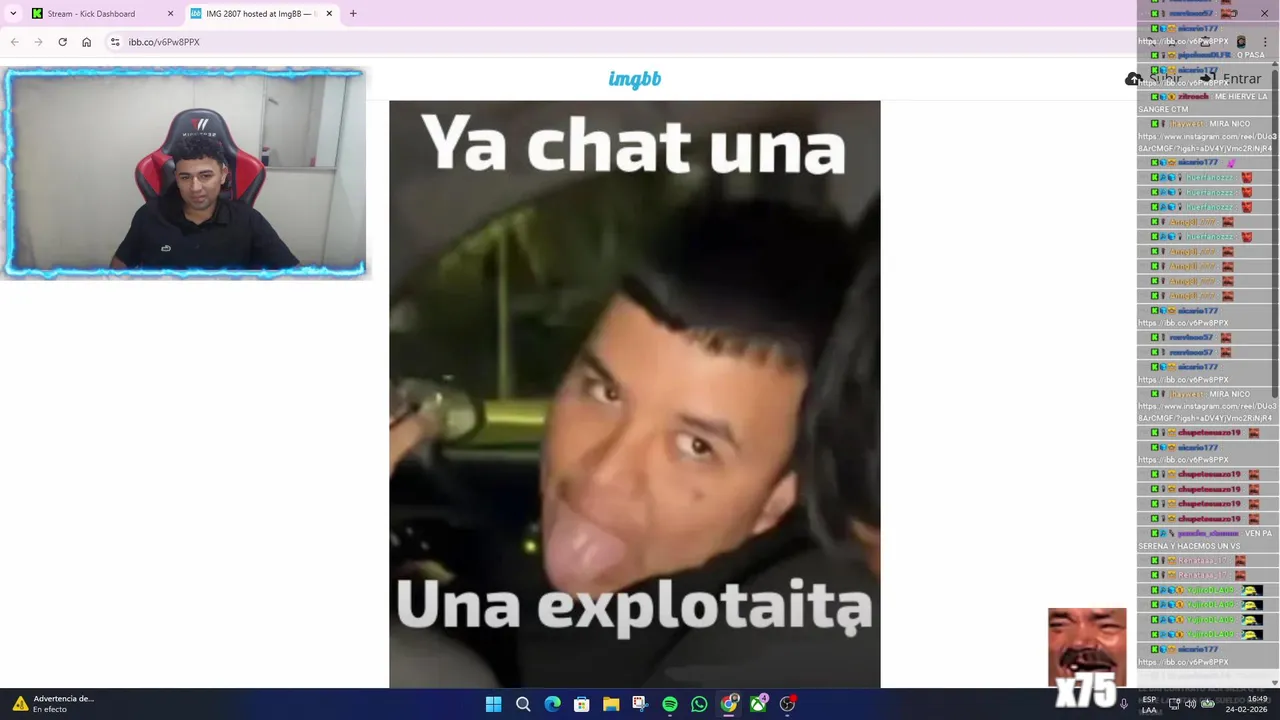Open Windows taskbar Search
Screen dimensions: 1280x720
coord(523,704)
